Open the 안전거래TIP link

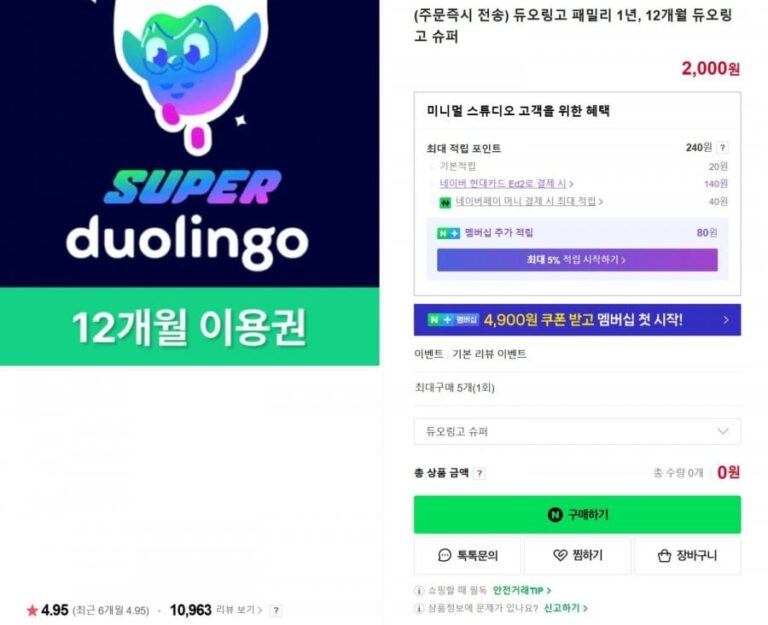pyautogui.click(x=522, y=591)
